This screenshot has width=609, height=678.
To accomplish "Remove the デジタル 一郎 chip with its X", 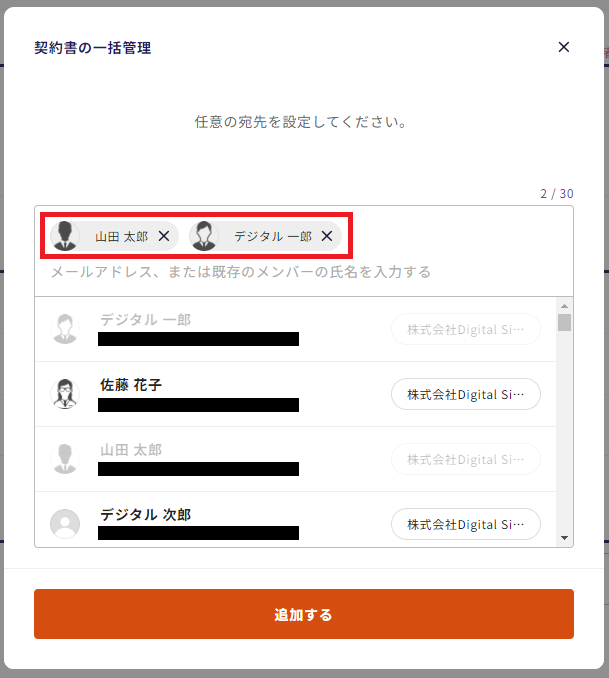I will pyautogui.click(x=327, y=236).
